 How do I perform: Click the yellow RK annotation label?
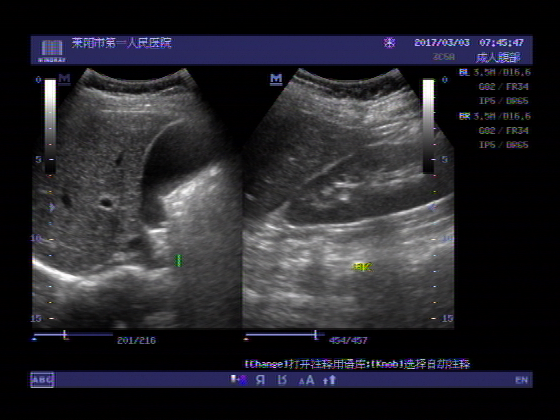click(362, 267)
